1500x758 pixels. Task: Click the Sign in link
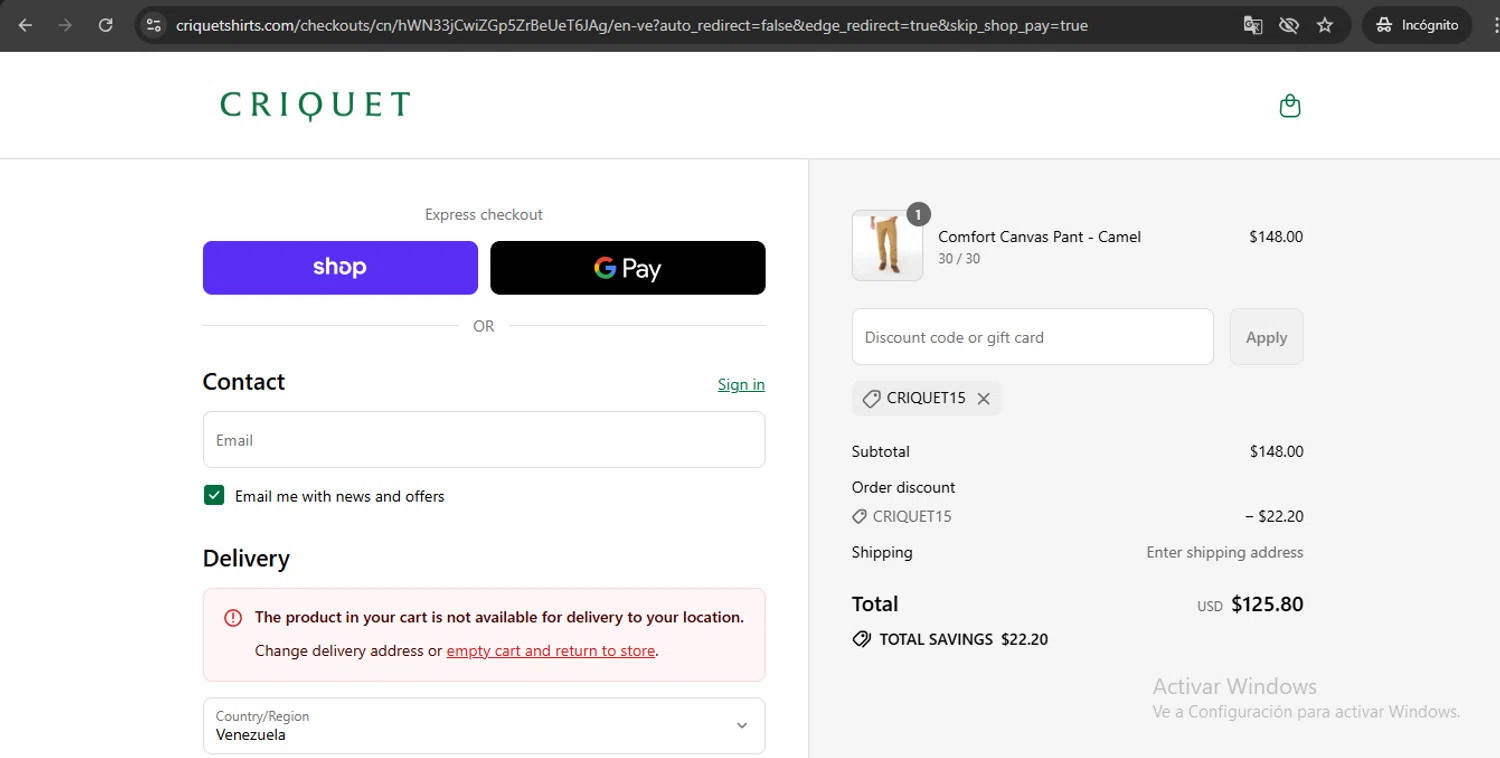(741, 384)
